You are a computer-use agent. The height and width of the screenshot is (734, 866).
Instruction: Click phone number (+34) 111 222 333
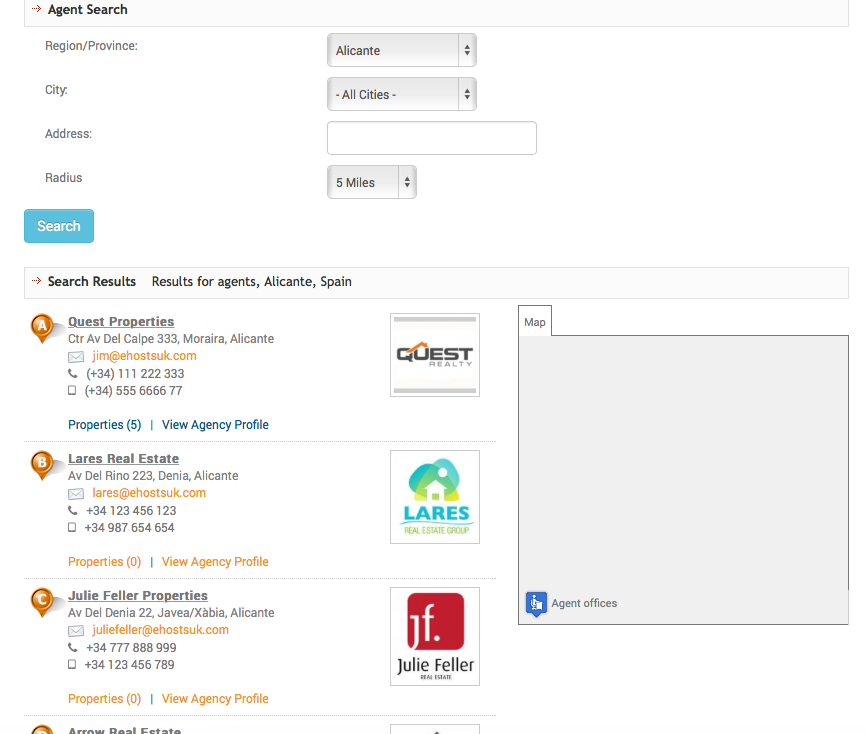pyautogui.click(x=135, y=374)
